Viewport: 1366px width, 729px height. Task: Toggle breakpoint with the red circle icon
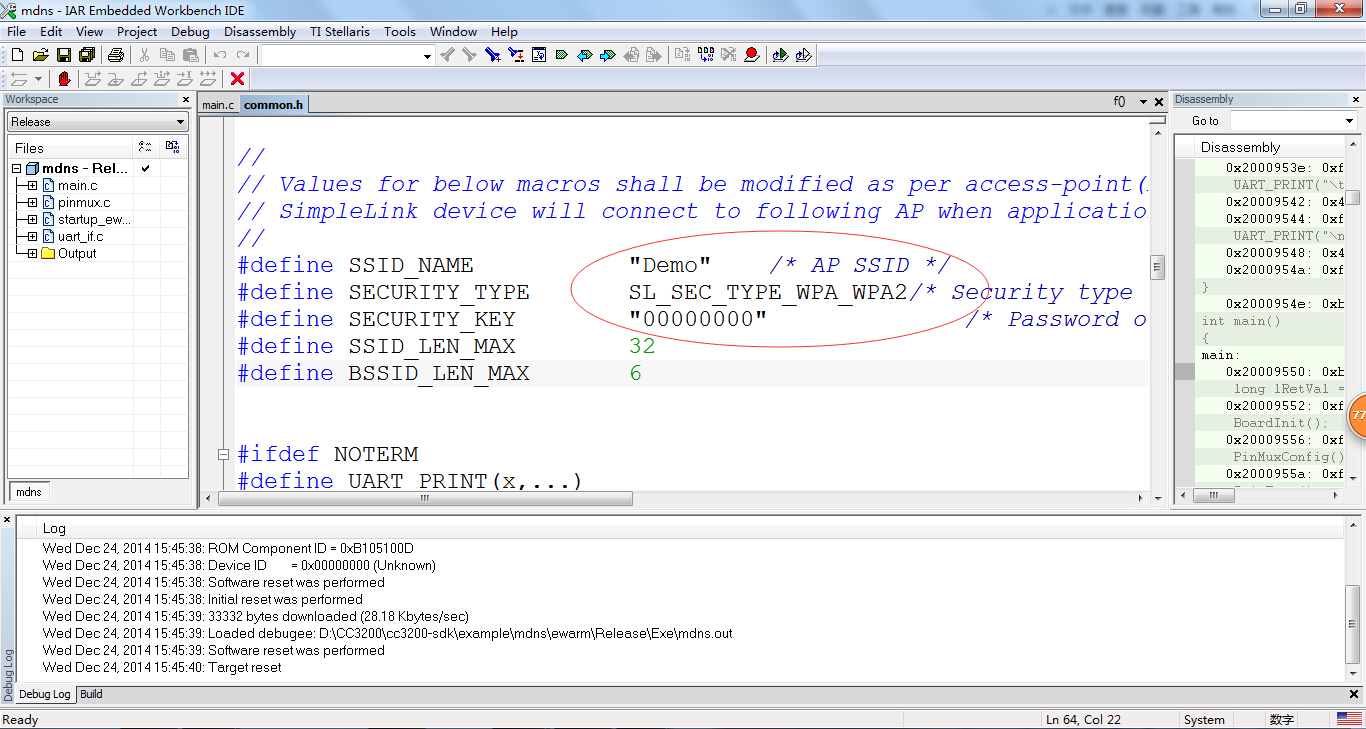pos(752,55)
